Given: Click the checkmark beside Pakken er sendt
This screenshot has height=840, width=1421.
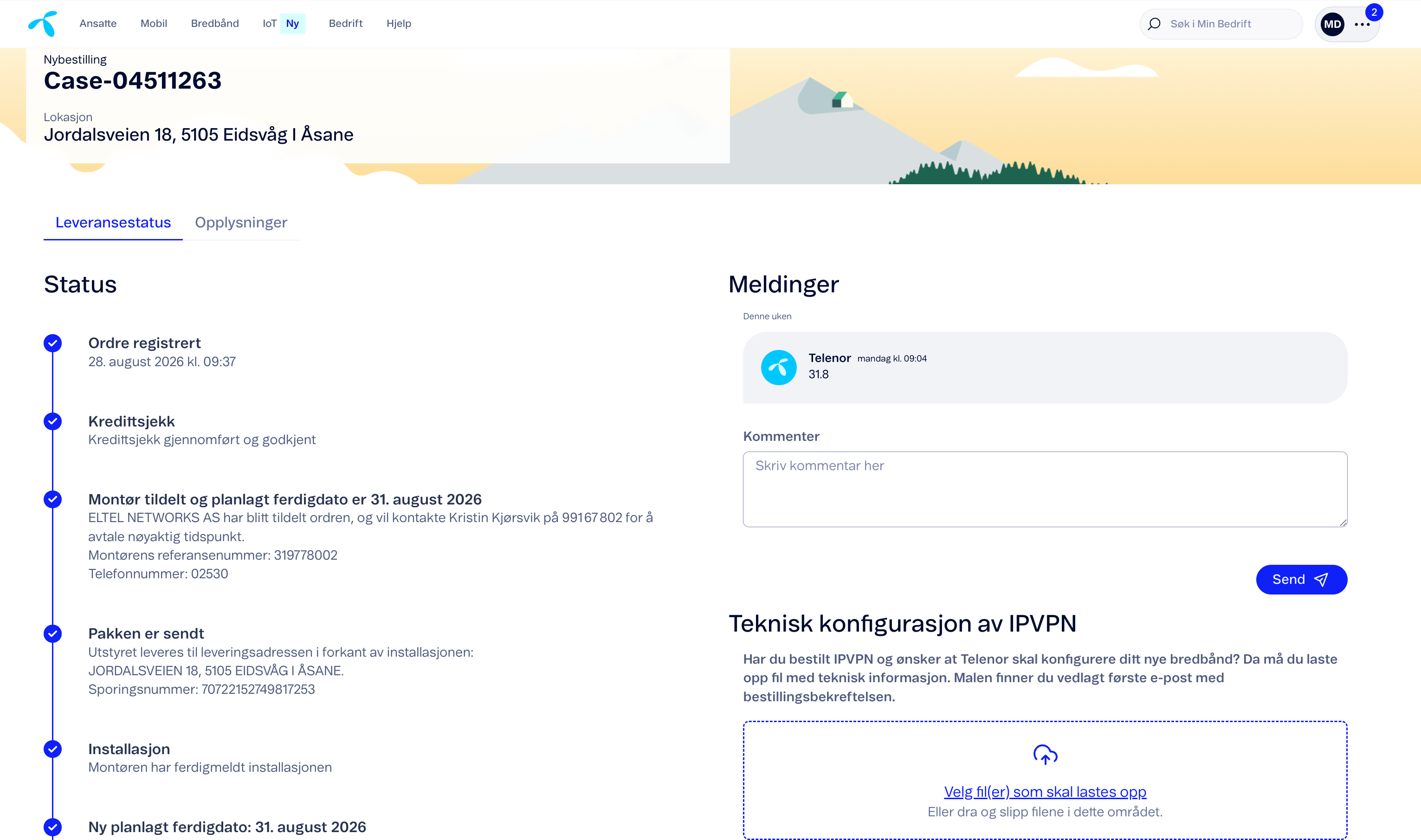Looking at the screenshot, I should point(52,633).
